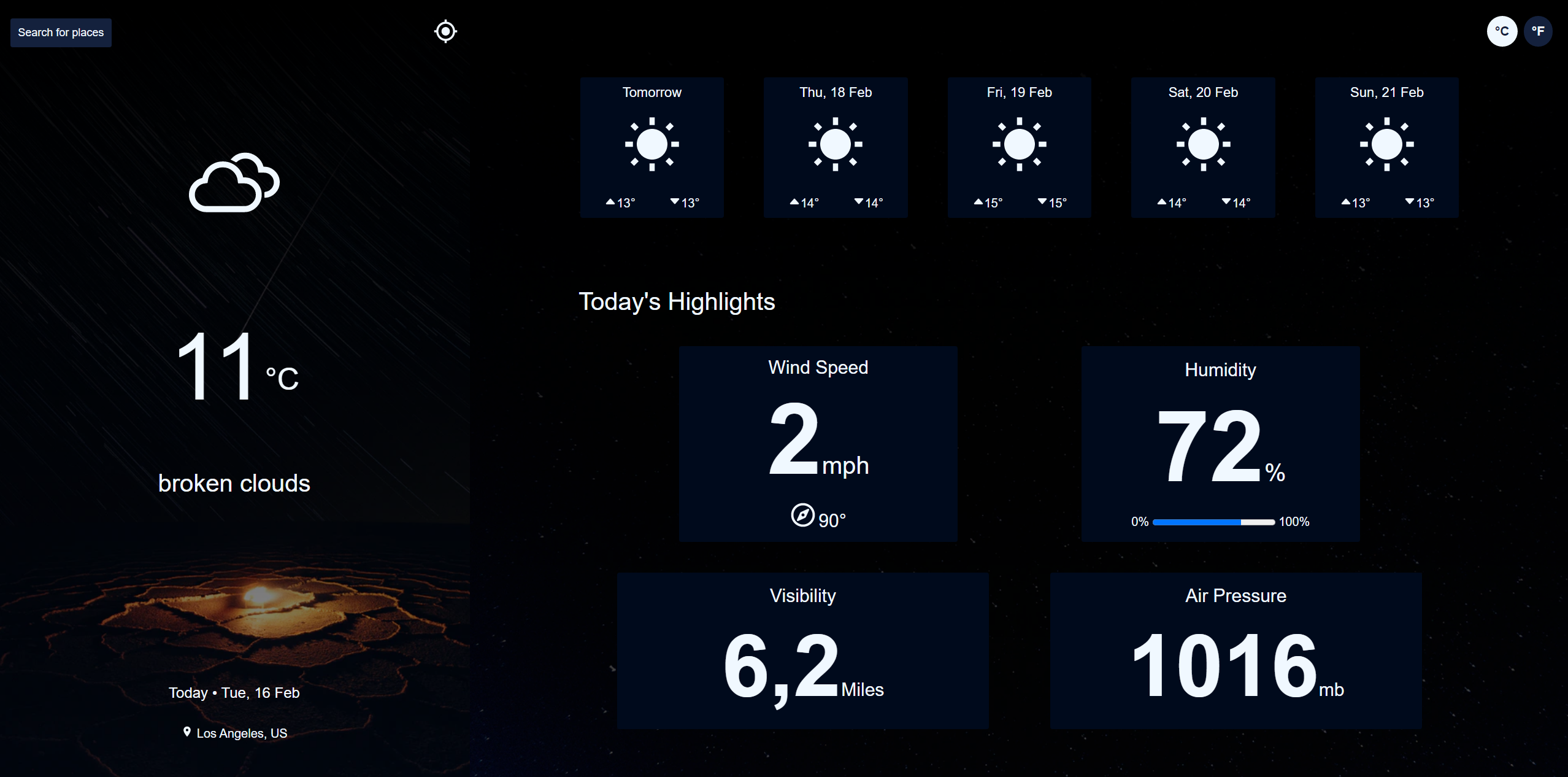Click the wind direction compass icon
The image size is (1568, 777).
coord(802,516)
